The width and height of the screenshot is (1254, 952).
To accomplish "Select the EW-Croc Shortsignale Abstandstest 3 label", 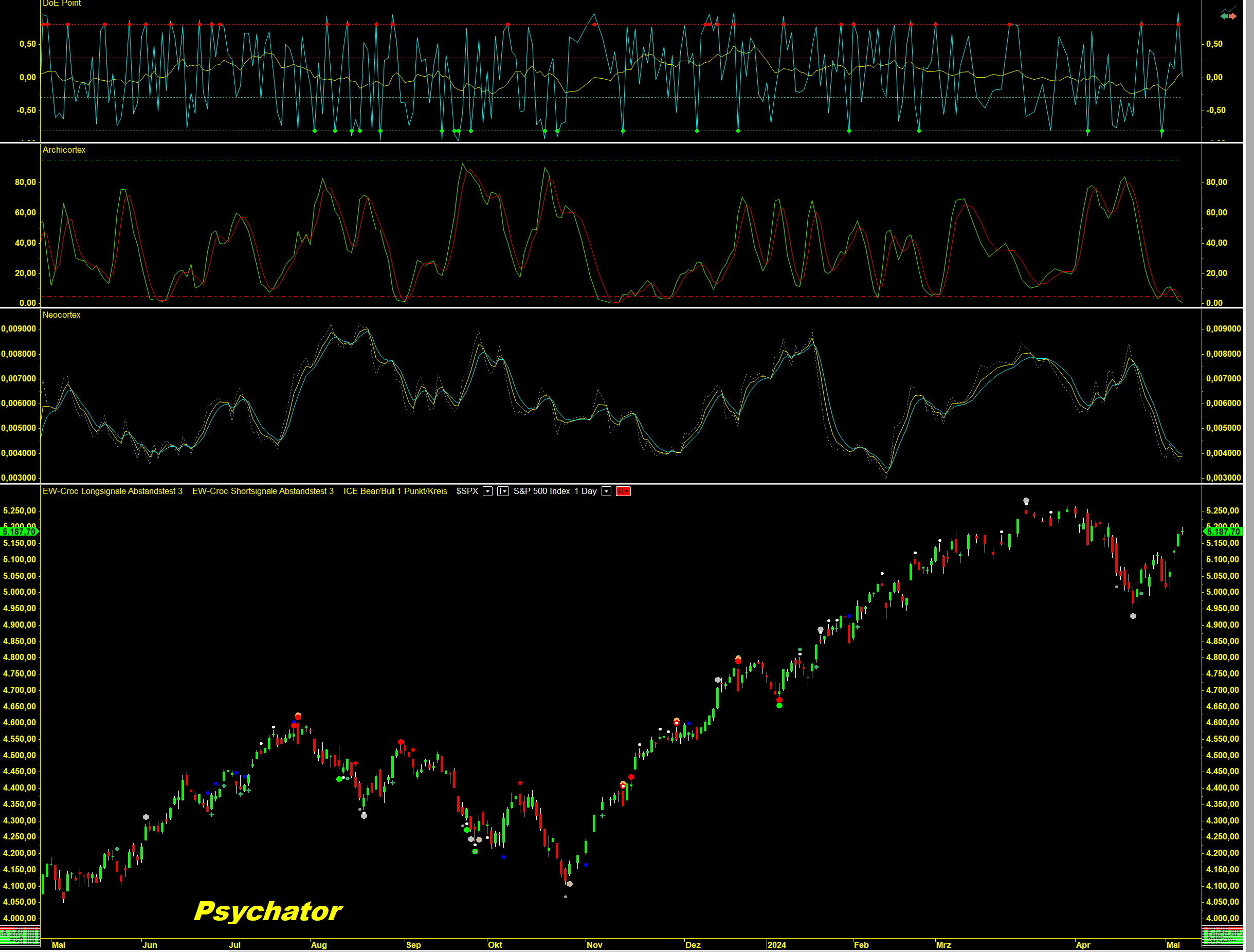I will point(263,491).
